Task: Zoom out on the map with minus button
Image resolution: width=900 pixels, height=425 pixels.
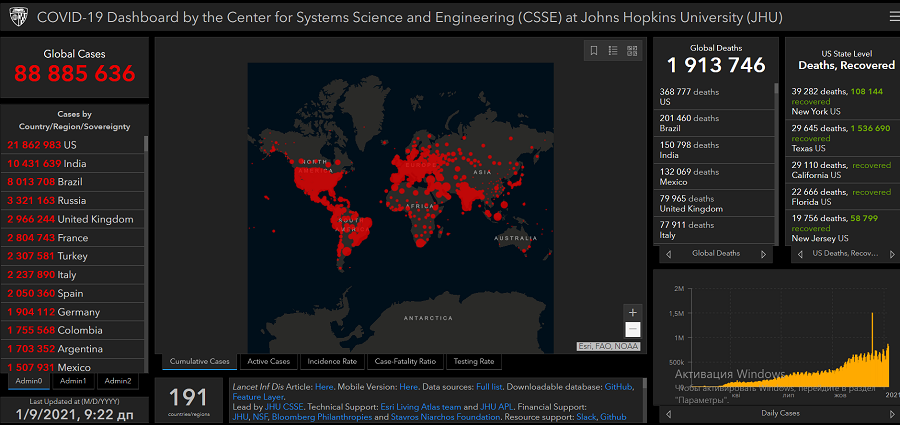Action: click(632, 329)
